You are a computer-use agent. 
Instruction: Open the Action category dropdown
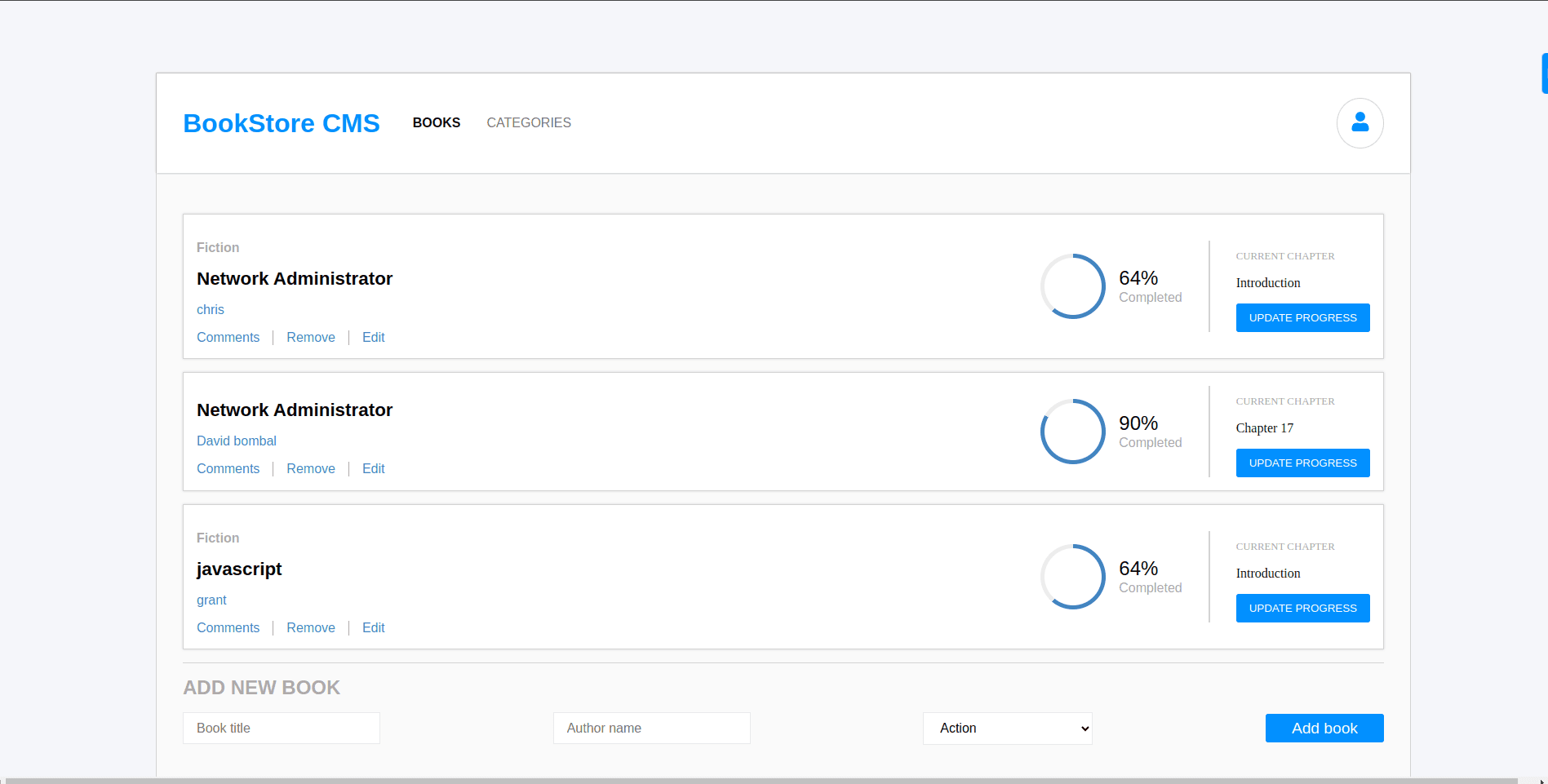[x=1007, y=729]
